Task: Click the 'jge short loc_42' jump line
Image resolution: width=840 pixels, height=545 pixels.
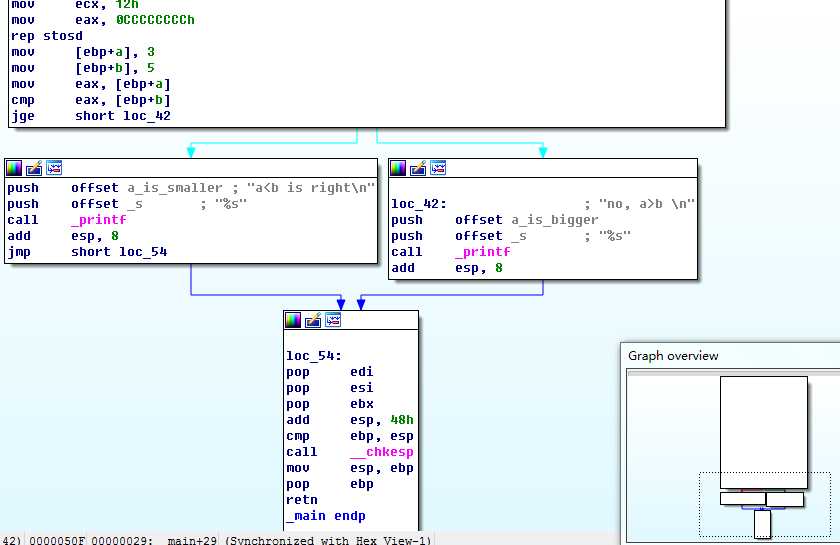Action: tap(91, 116)
